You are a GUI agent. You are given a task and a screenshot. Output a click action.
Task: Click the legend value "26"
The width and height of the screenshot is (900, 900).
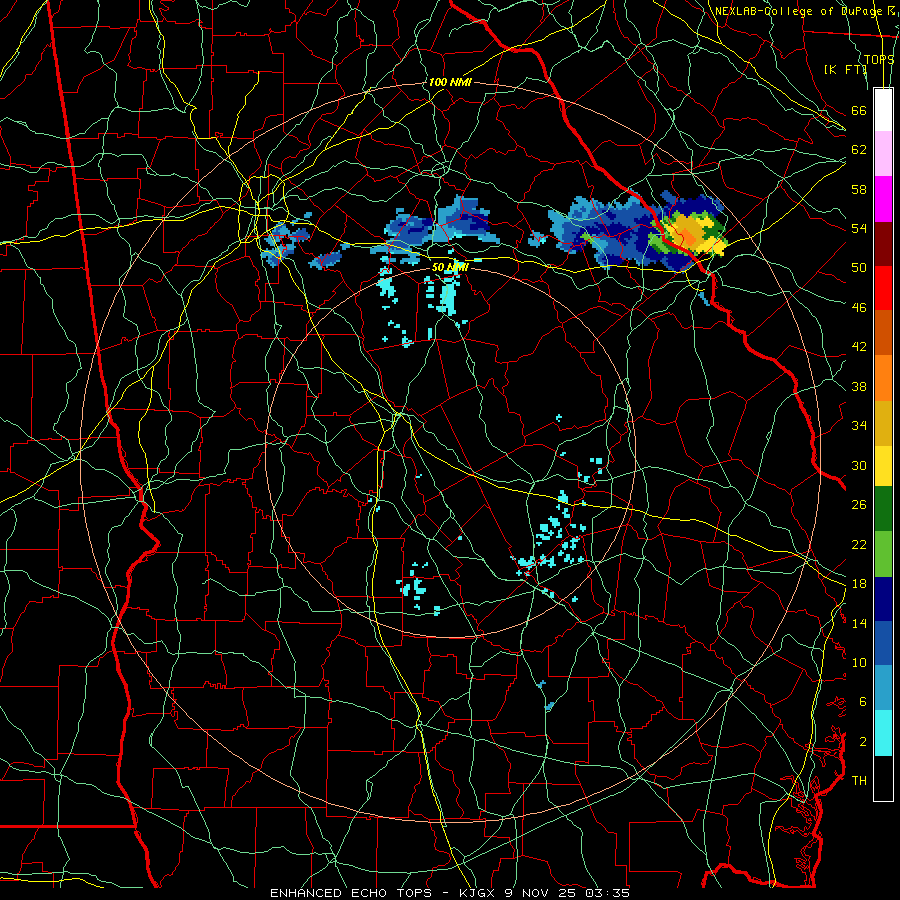coord(859,505)
